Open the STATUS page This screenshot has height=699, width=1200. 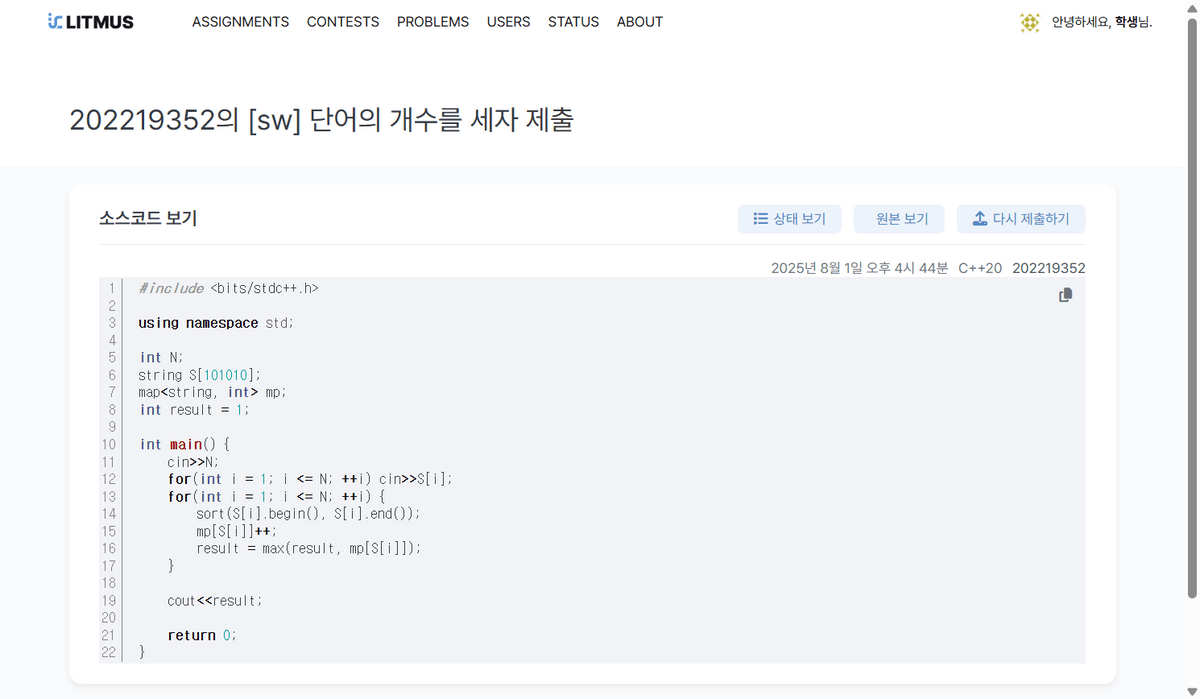(573, 21)
